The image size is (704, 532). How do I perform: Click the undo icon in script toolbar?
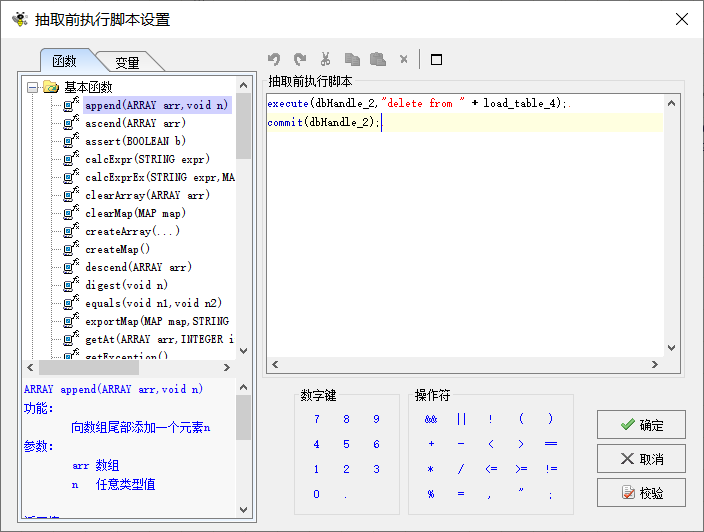pos(273,59)
